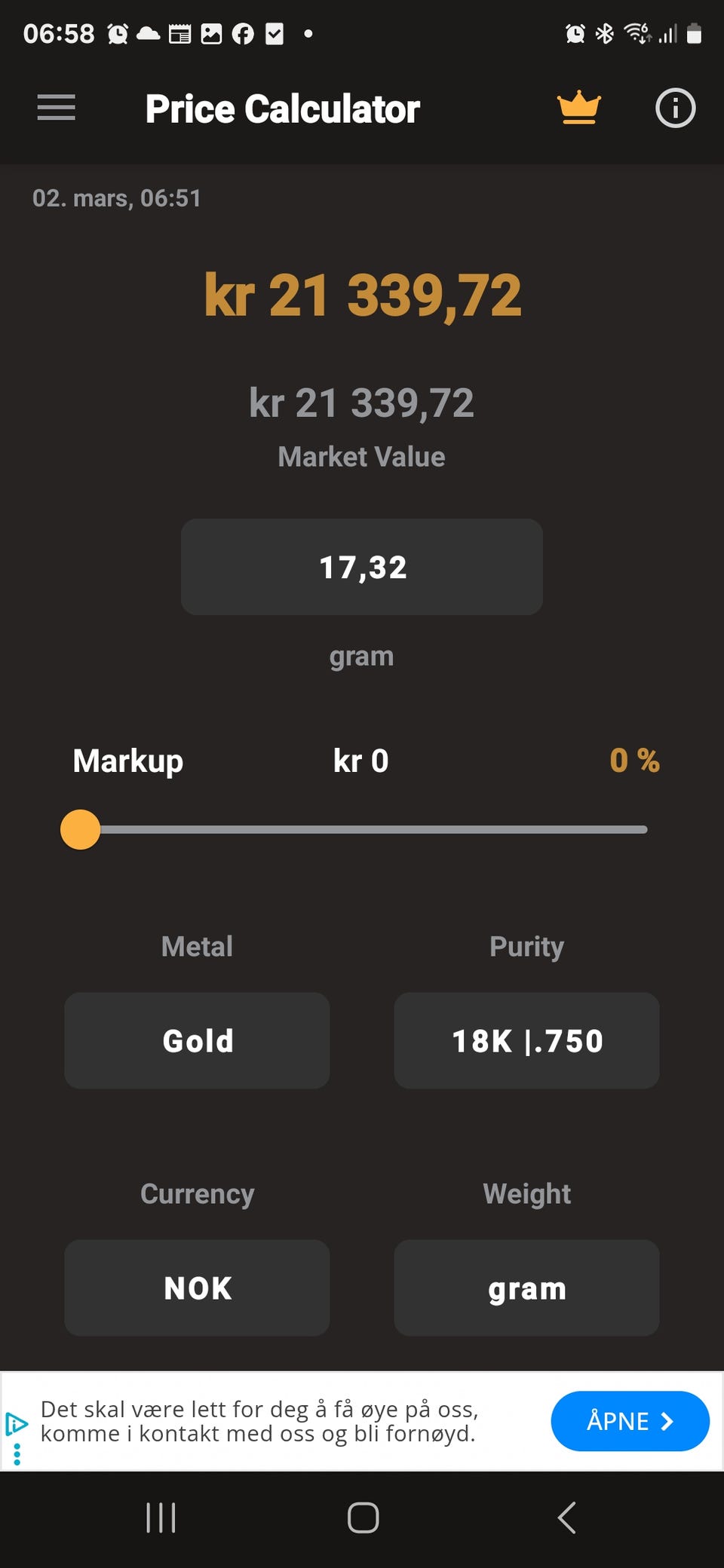This screenshot has height=1568, width=724.
Task: Tap the Markup slider handle
Action: click(80, 829)
